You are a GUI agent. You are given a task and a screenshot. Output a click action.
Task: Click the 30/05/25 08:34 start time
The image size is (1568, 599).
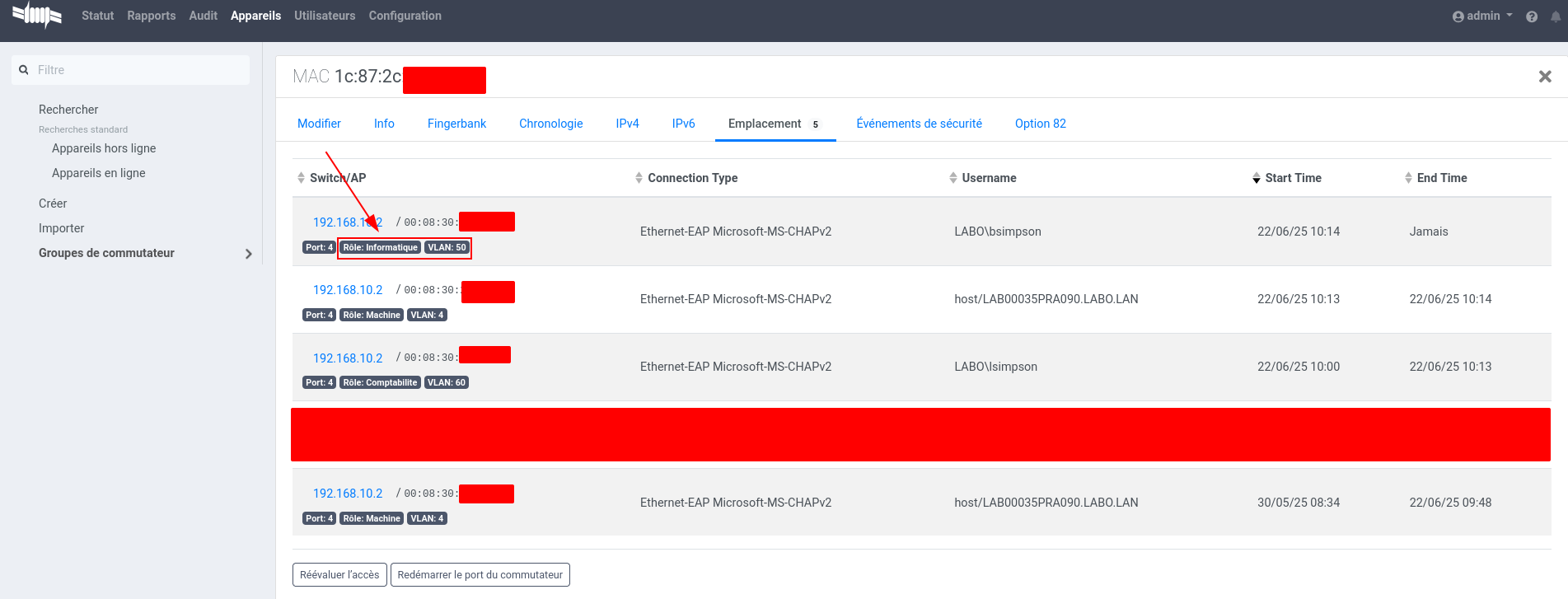pyautogui.click(x=1299, y=503)
